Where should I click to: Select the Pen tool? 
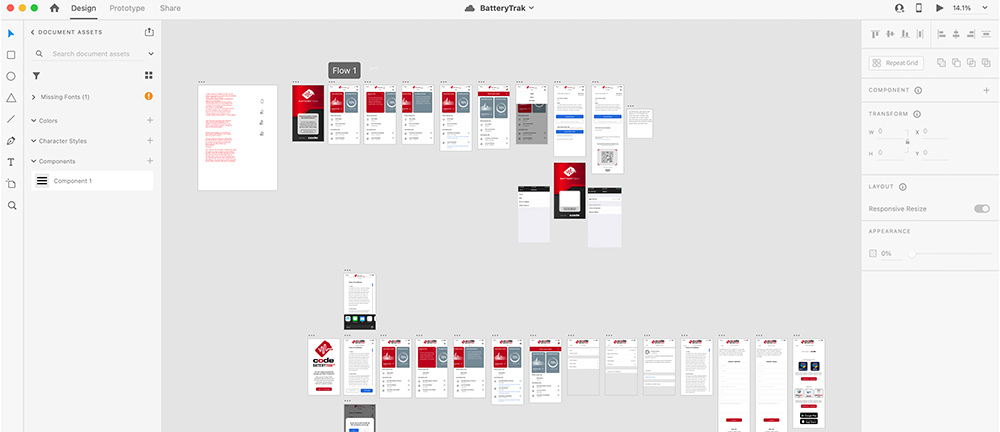coord(11,141)
